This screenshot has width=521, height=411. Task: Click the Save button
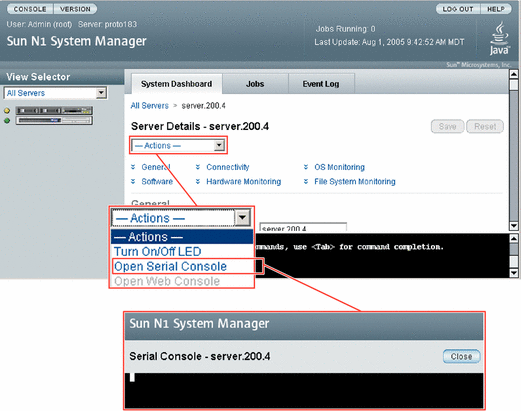(x=447, y=126)
